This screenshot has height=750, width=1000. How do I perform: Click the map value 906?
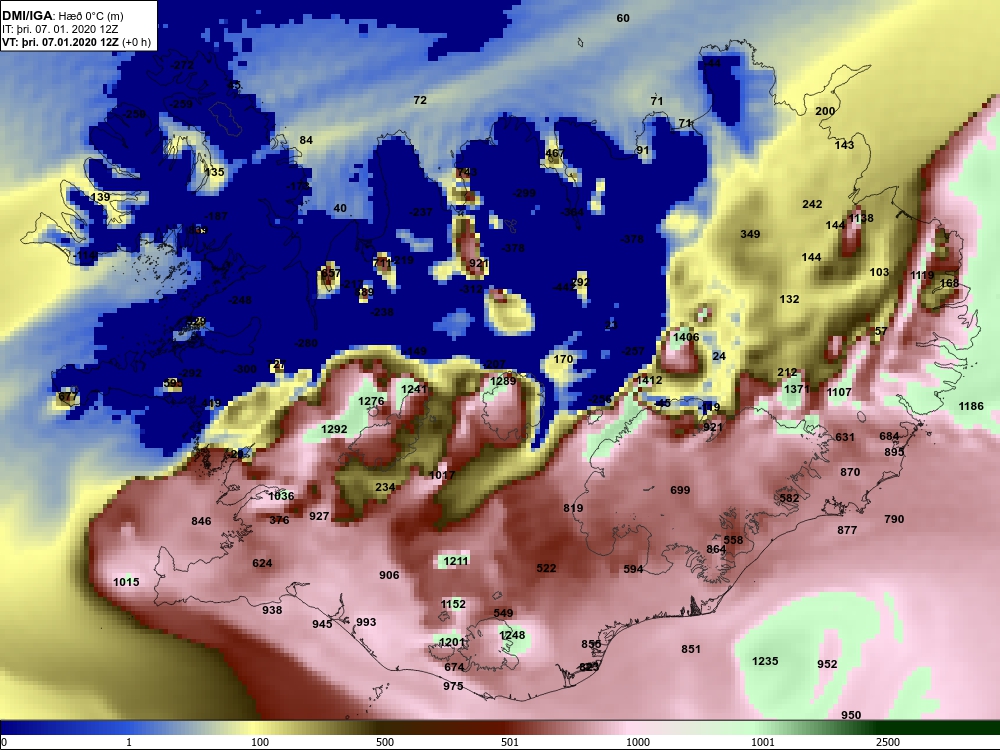(389, 575)
